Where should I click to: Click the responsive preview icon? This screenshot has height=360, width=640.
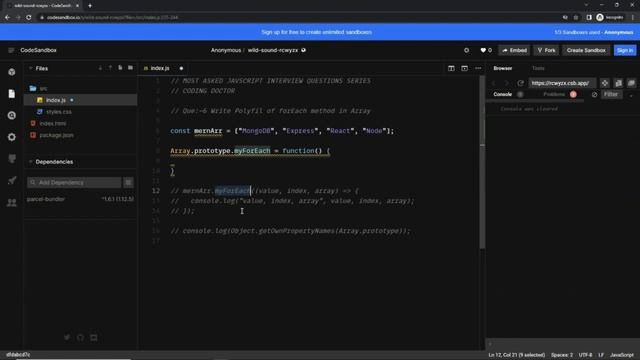(x=618, y=83)
